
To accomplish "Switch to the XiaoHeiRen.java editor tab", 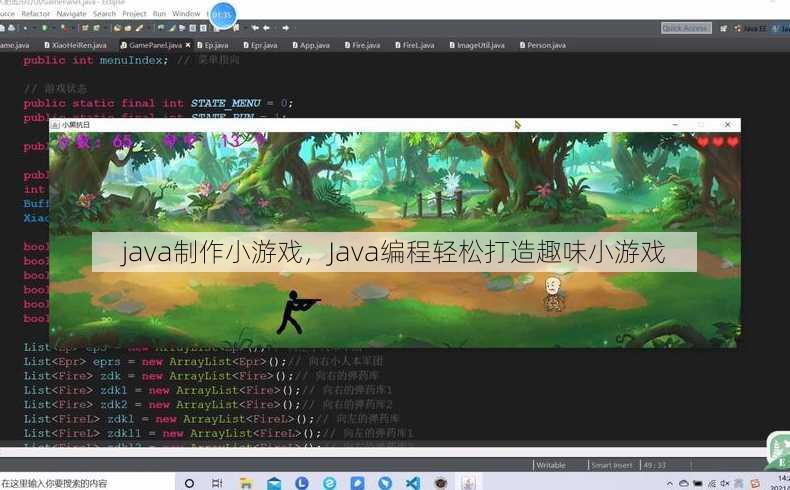I will point(75,45).
